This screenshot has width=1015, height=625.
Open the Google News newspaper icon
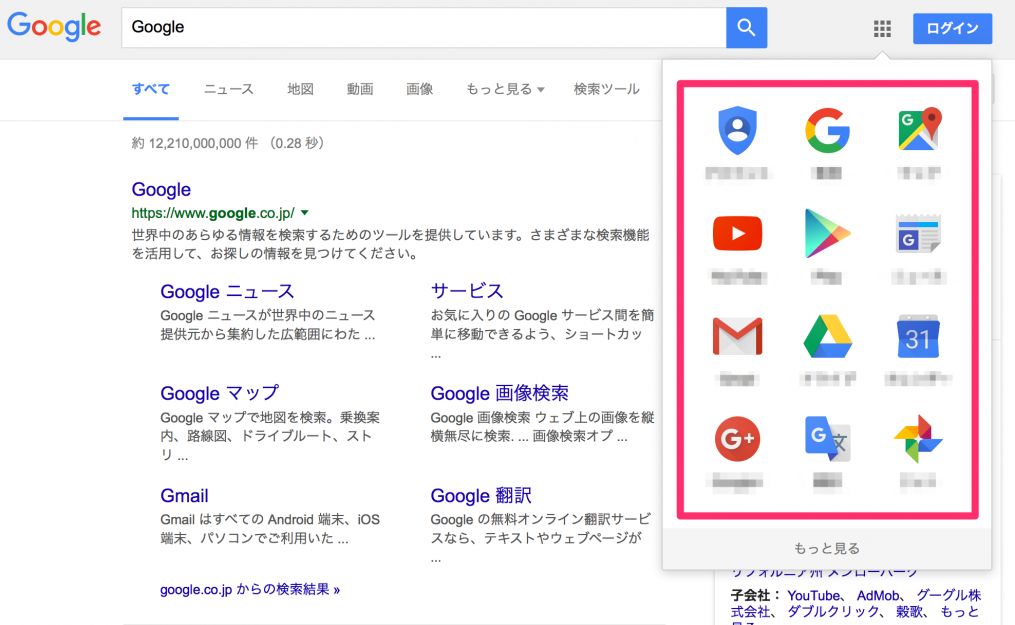click(x=919, y=233)
